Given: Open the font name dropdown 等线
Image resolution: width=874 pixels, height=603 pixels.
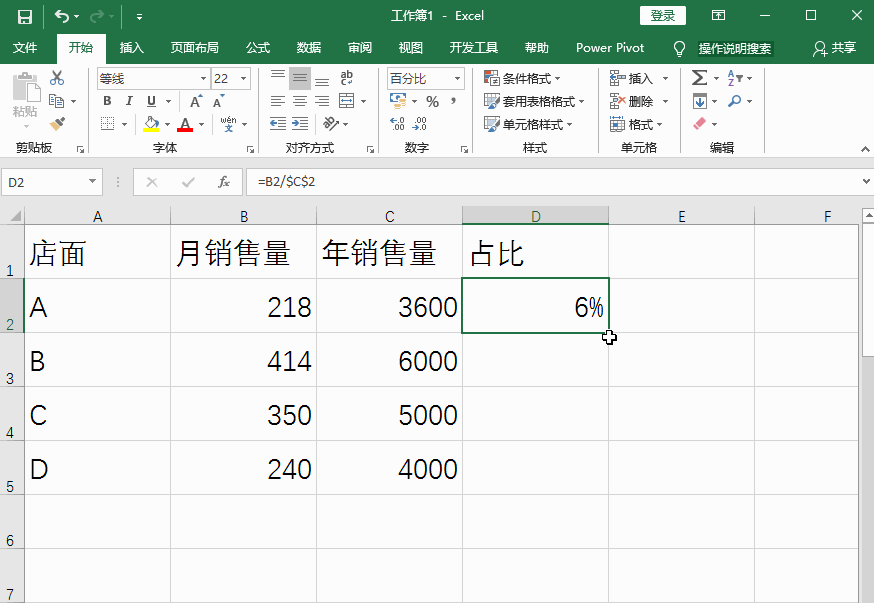Looking at the screenshot, I should (x=203, y=79).
